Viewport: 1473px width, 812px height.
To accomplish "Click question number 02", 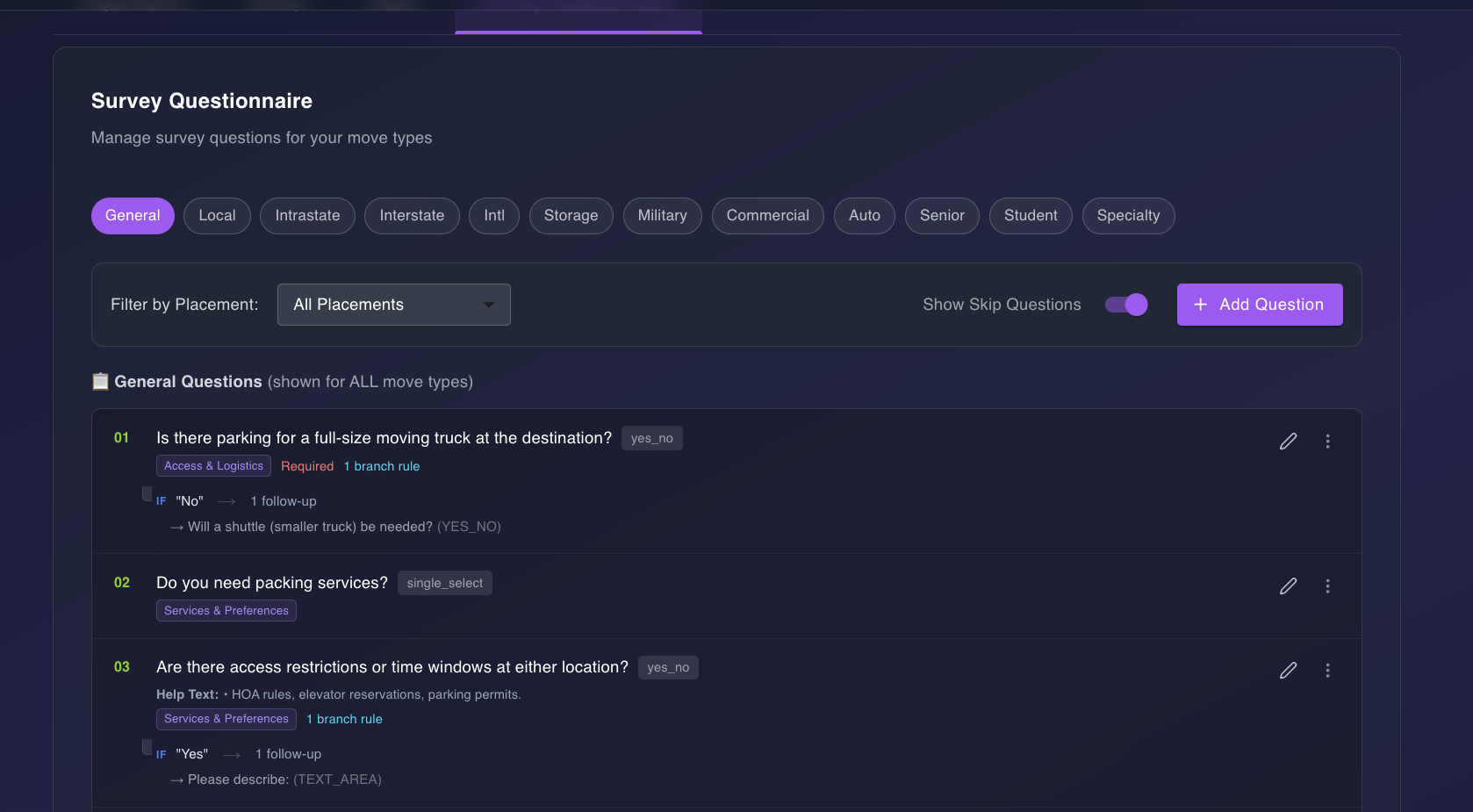I will [x=122, y=583].
